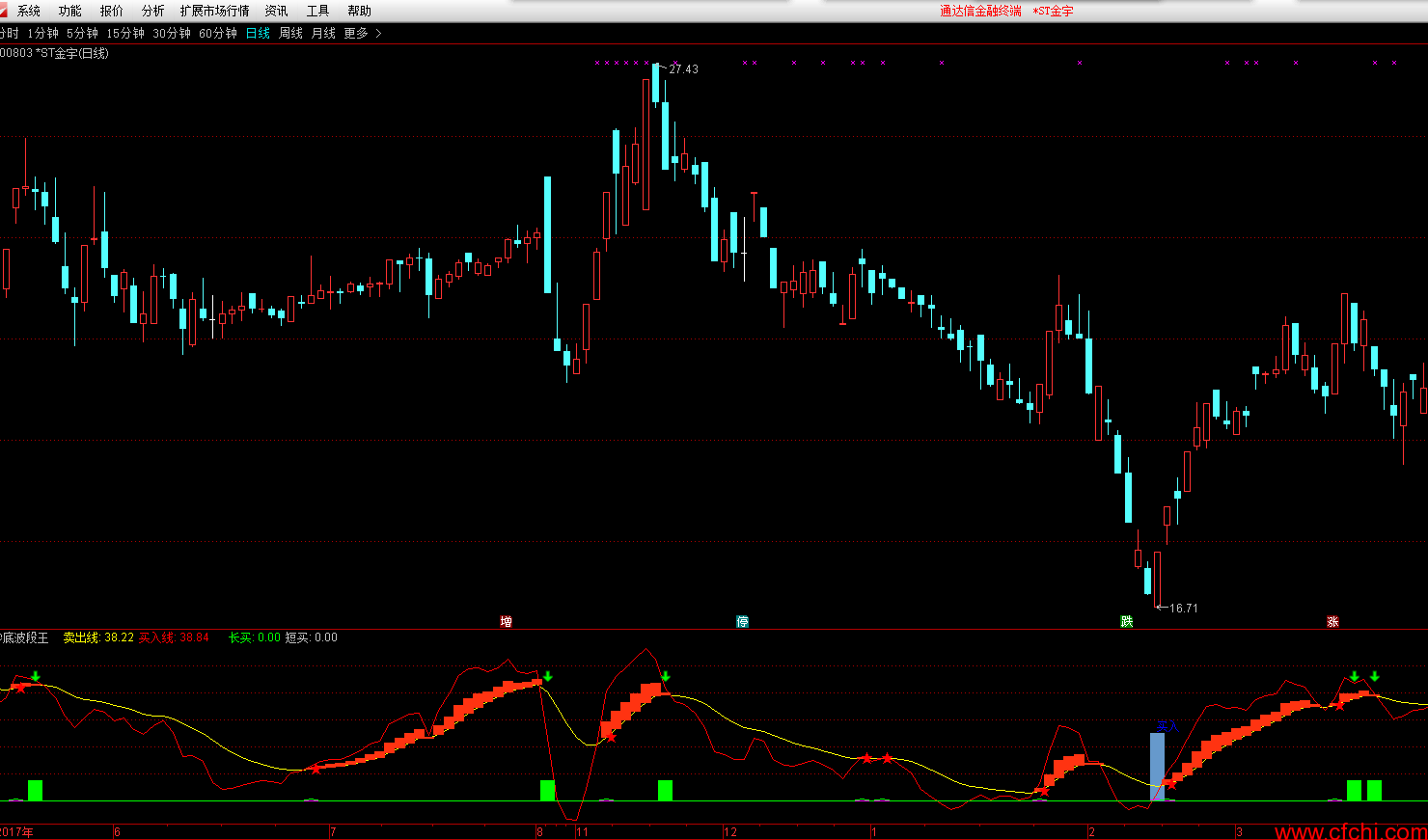Click *ST金宇 in the title bar
Screen dimensions: 1428x840
click(1053, 12)
